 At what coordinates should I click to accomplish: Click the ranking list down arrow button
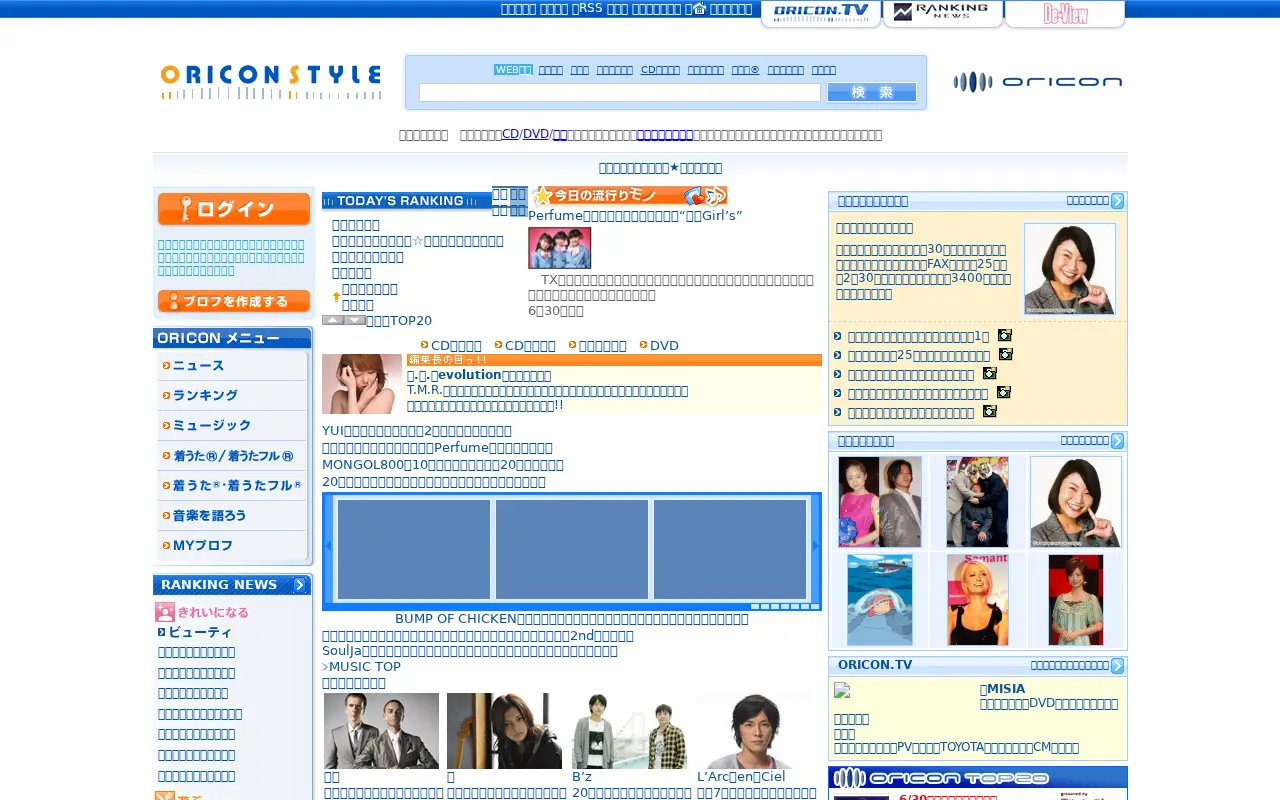click(355, 320)
